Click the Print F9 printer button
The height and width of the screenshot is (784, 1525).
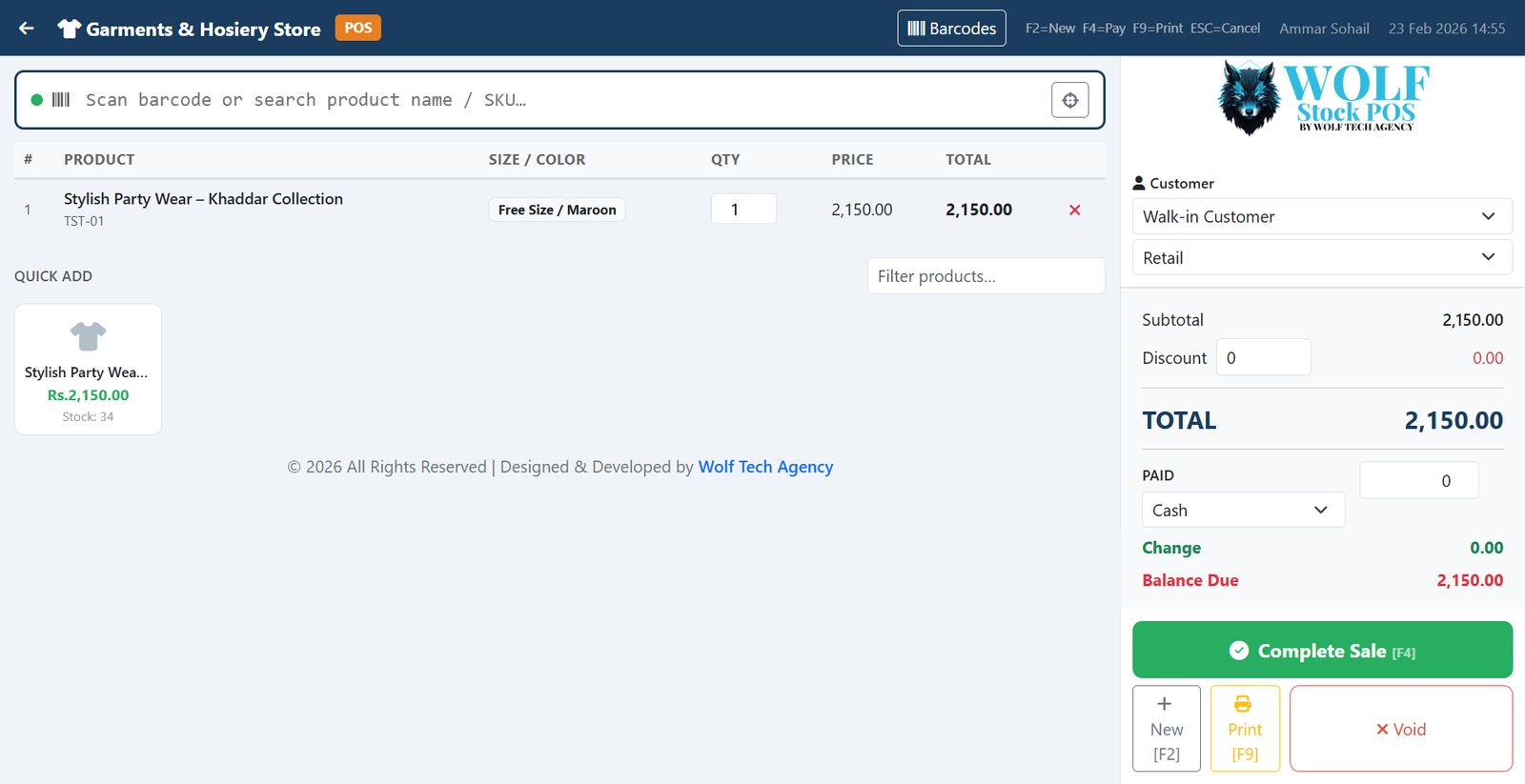pos(1244,729)
